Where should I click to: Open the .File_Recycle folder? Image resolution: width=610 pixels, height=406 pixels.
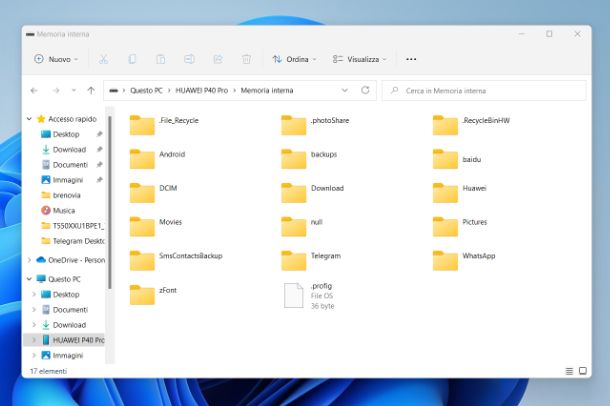click(164, 125)
